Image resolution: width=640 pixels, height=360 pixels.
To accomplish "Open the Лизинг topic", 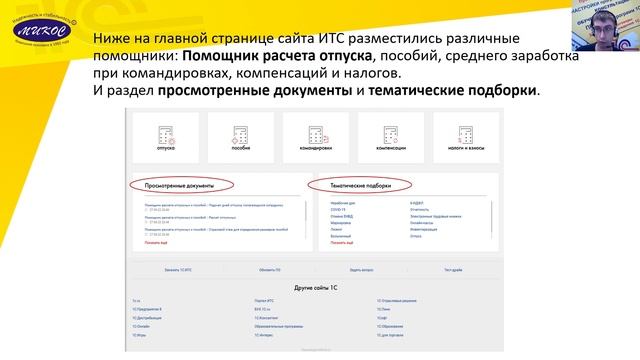I will point(336,229).
